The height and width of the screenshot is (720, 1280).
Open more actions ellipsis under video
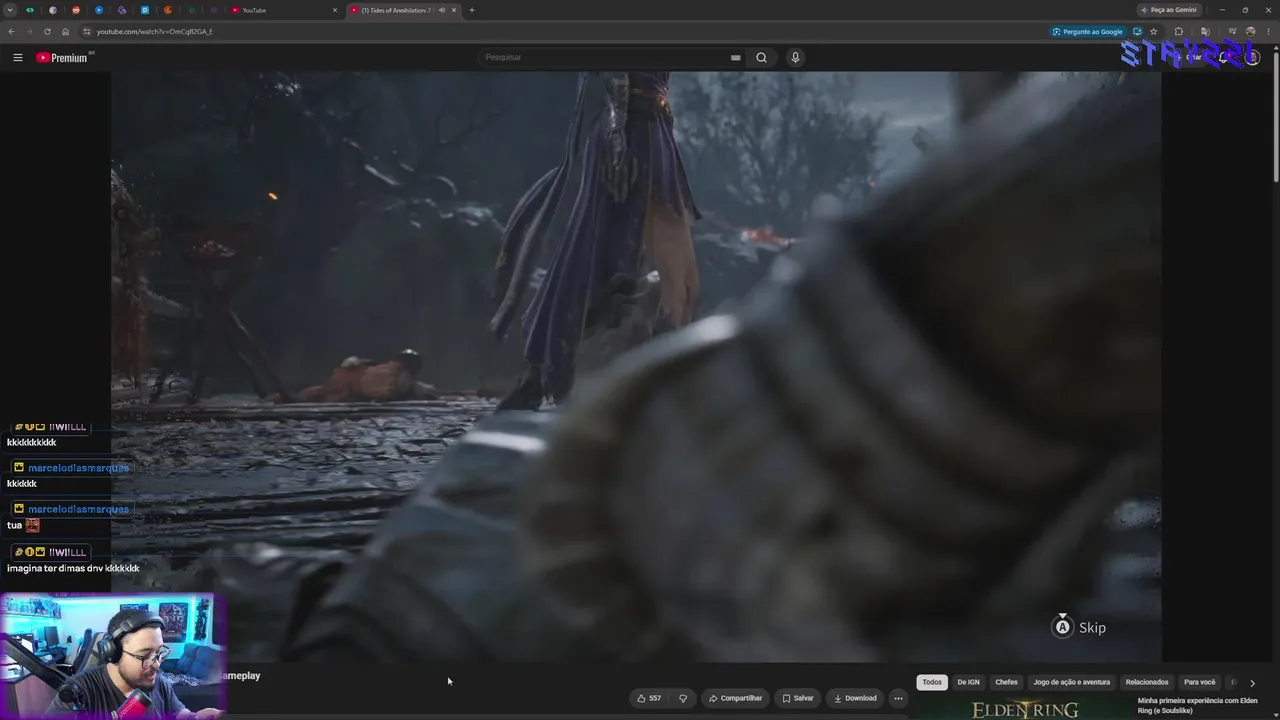(x=898, y=698)
